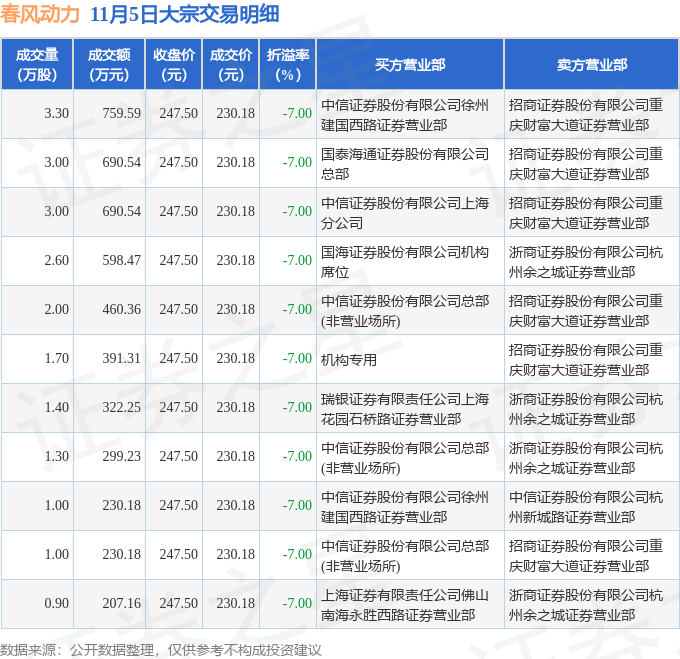Click the 买方营业部 column header
This screenshot has width=680, height=659.
(x=410, y=65)
